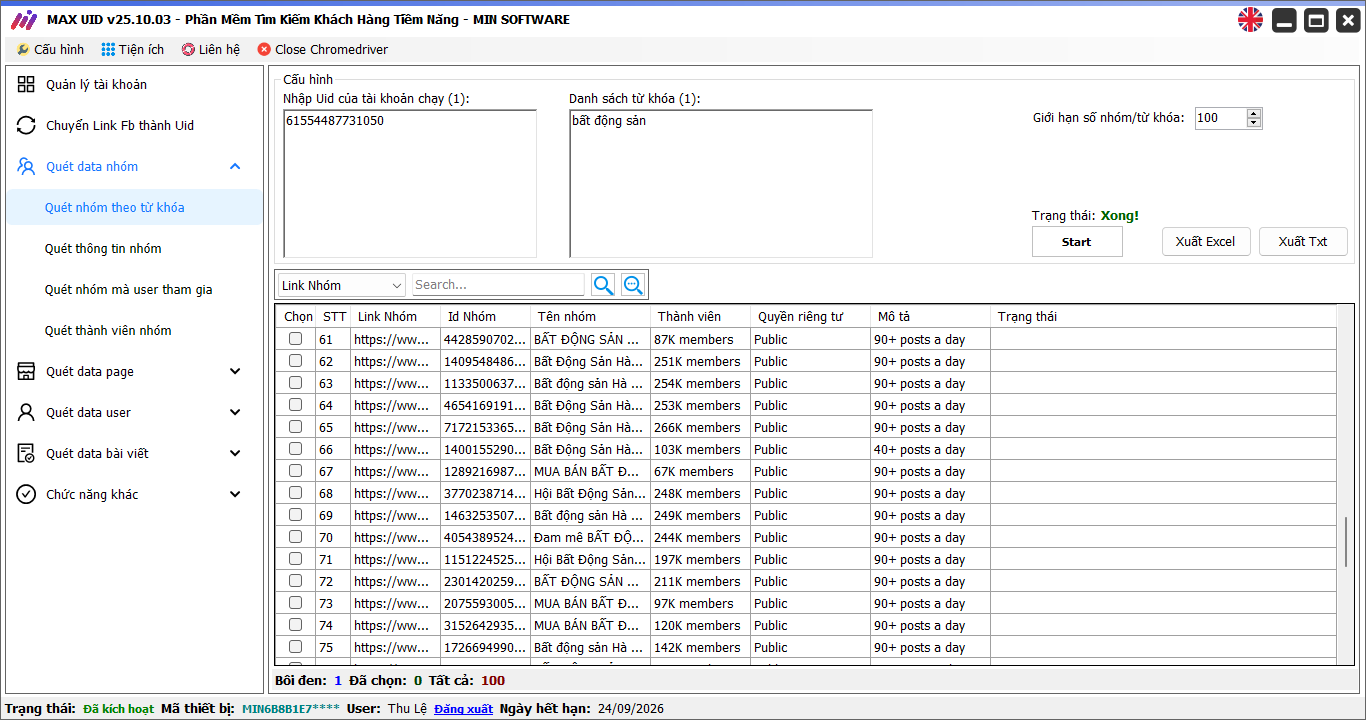Click the Close Chromedriver red icon
The image size is (1366, 720).
click(264, 50)
